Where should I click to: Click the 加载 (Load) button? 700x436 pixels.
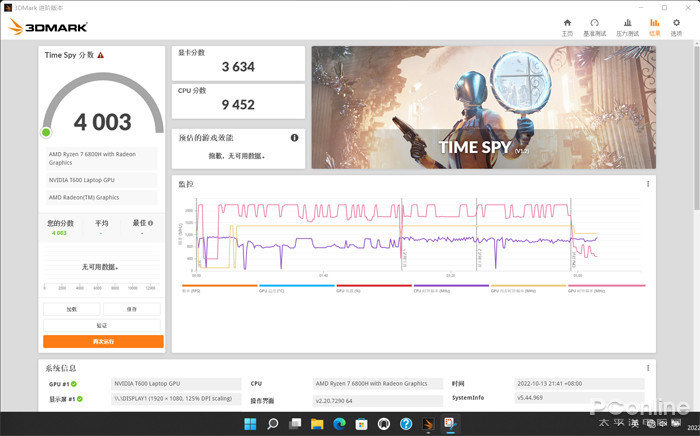pos(71,309)
